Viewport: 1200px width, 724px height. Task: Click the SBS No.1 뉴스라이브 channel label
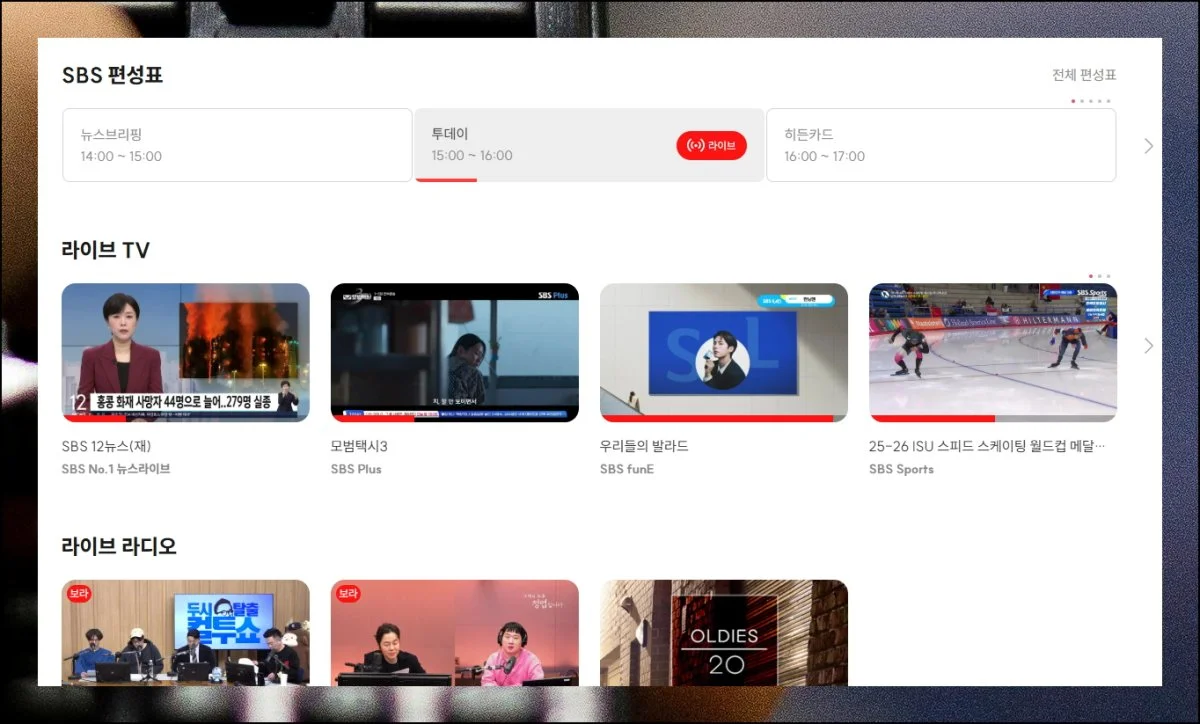[117, 469]
